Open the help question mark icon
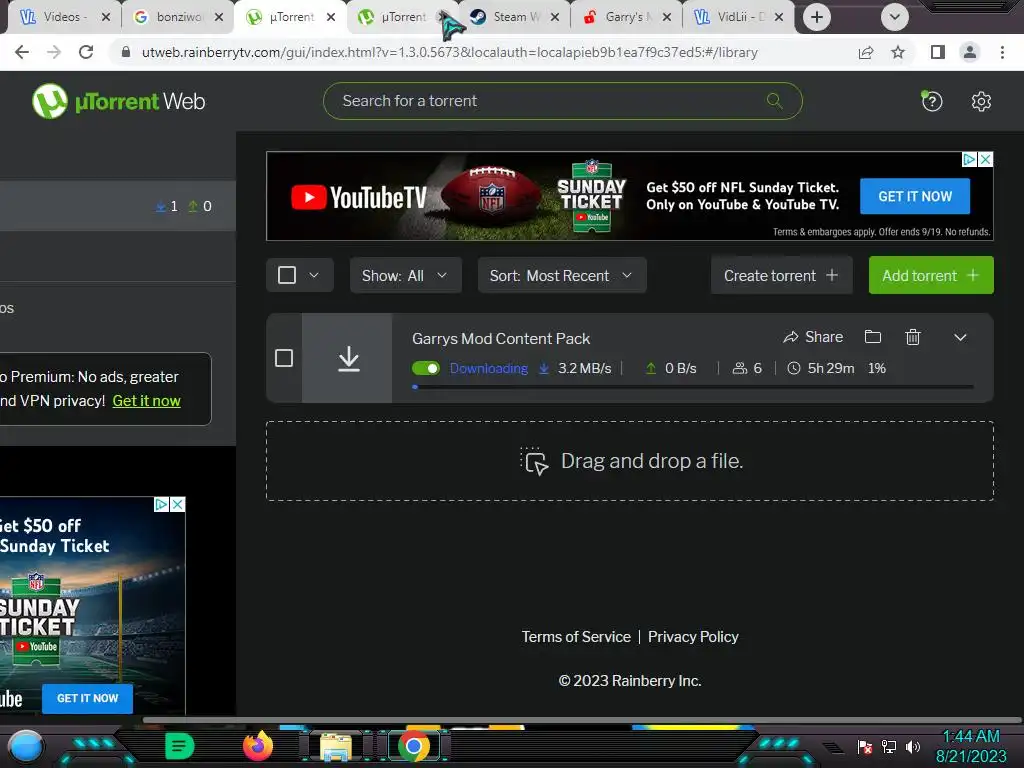Image resolution: width=1024 pixels, height=768 pixels. click(931, 101)
